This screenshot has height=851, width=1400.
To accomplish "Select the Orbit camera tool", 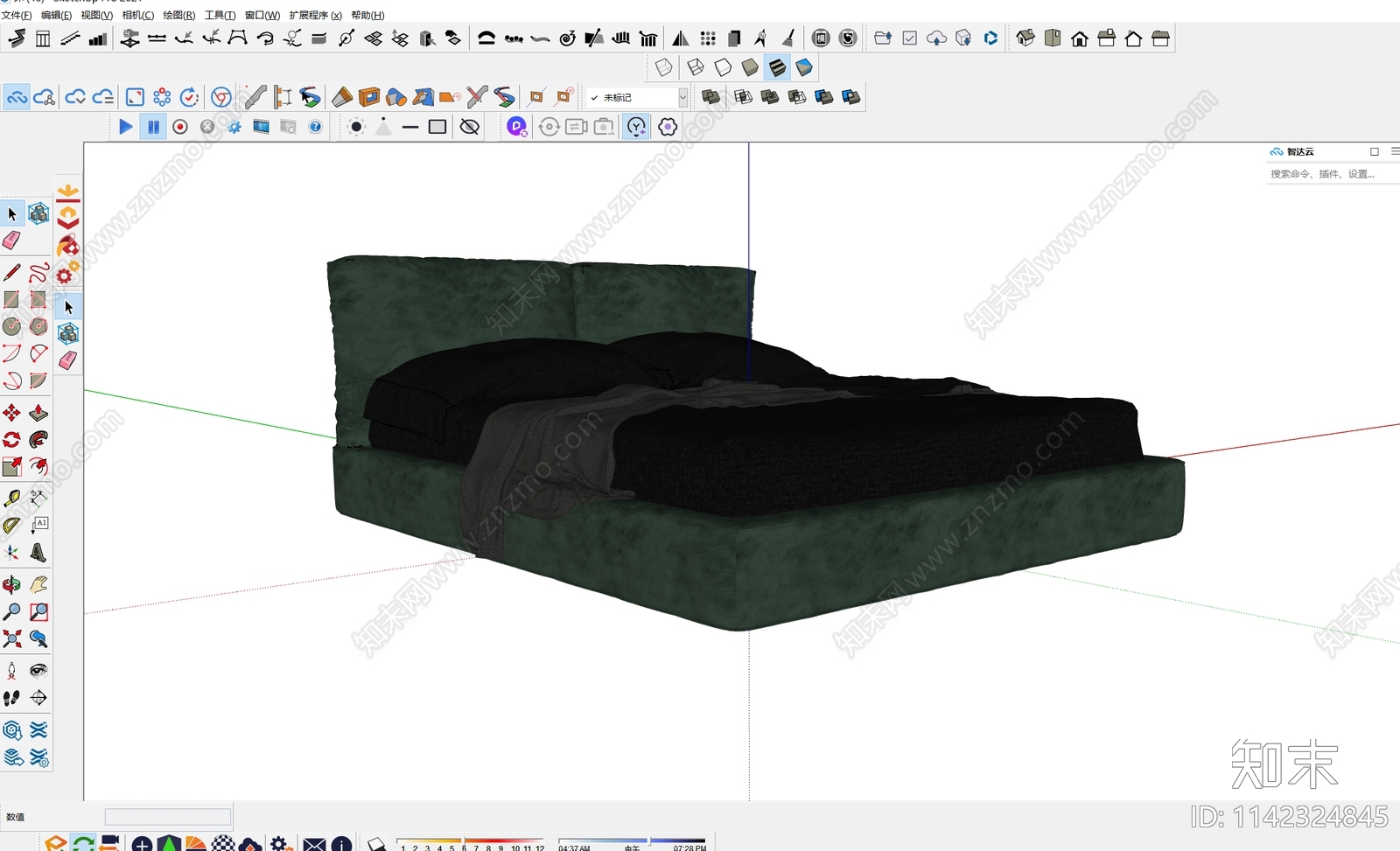I will pos(11,584).
